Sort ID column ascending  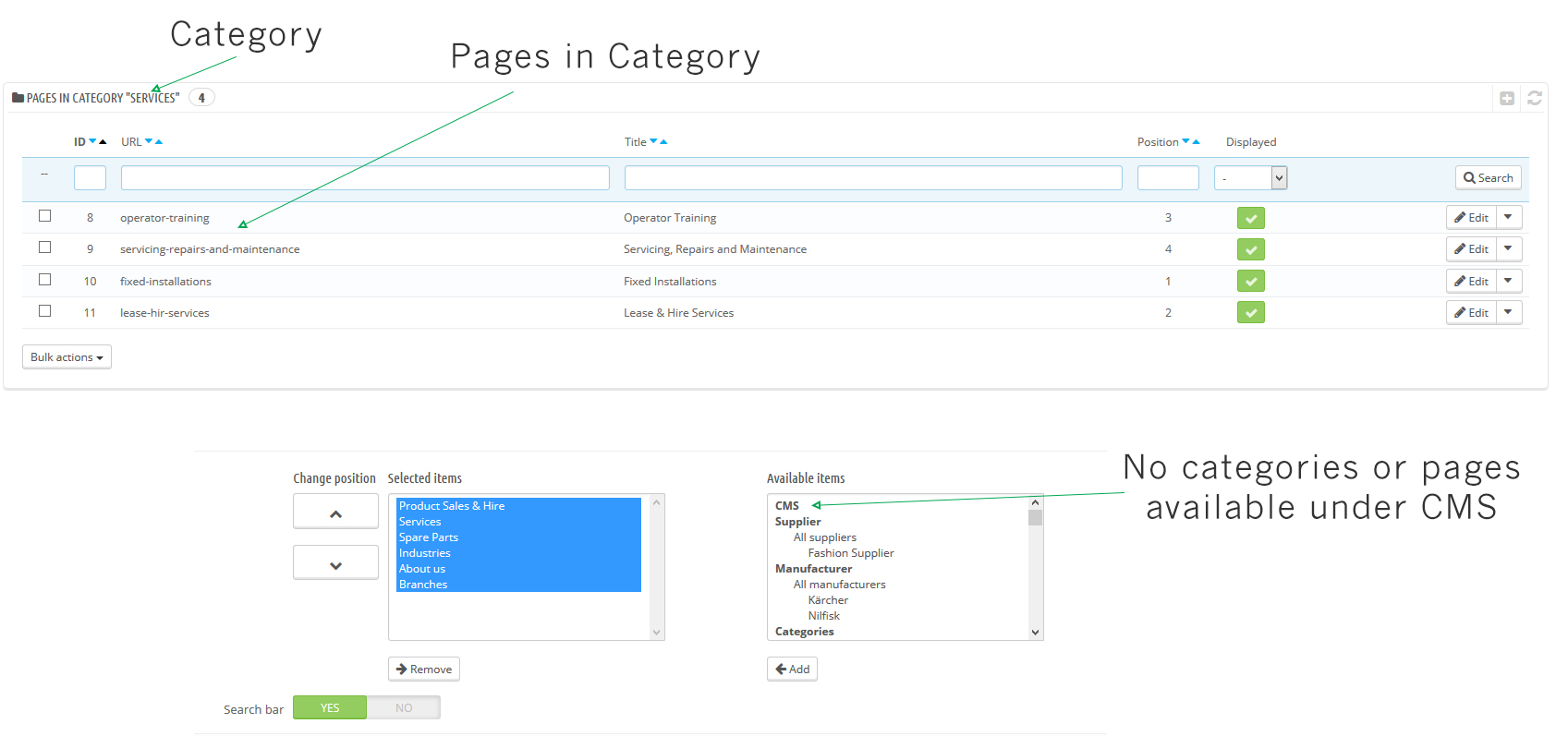[x=103, y=141]
